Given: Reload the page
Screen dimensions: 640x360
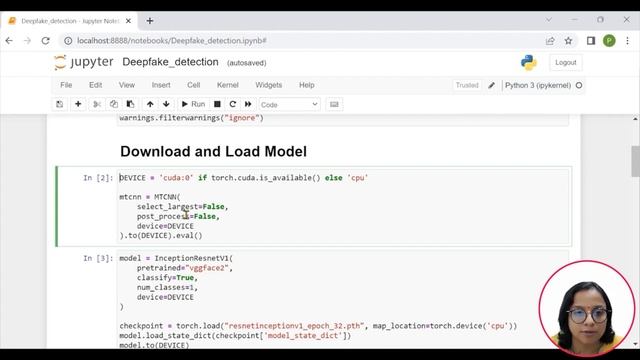Looking at the screenshot, I should (46, 41).
